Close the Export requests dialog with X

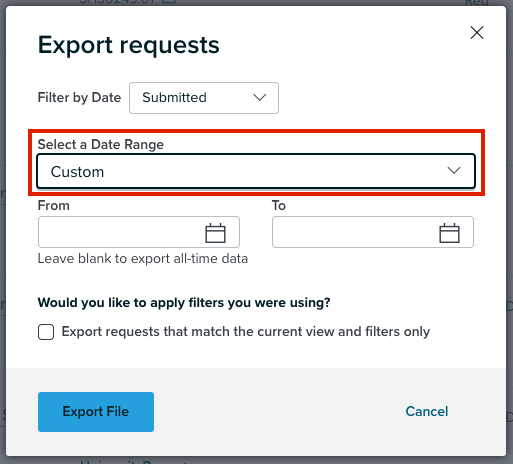477,33
